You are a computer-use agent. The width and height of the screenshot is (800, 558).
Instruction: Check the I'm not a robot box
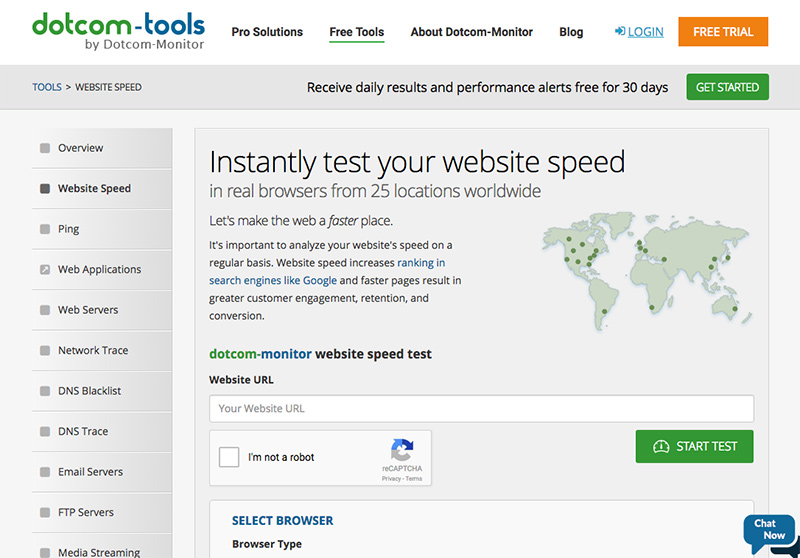(x=229, y=457)
